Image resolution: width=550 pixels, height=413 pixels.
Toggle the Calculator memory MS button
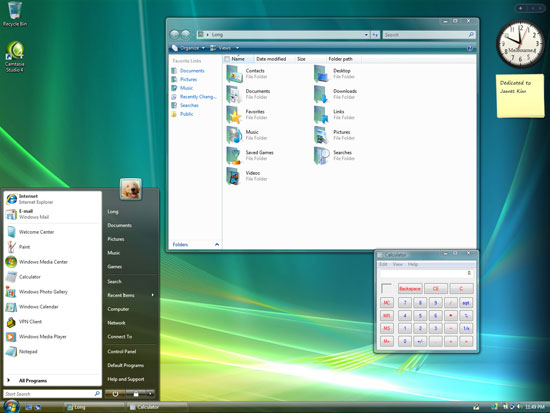(x=387, y=328)
